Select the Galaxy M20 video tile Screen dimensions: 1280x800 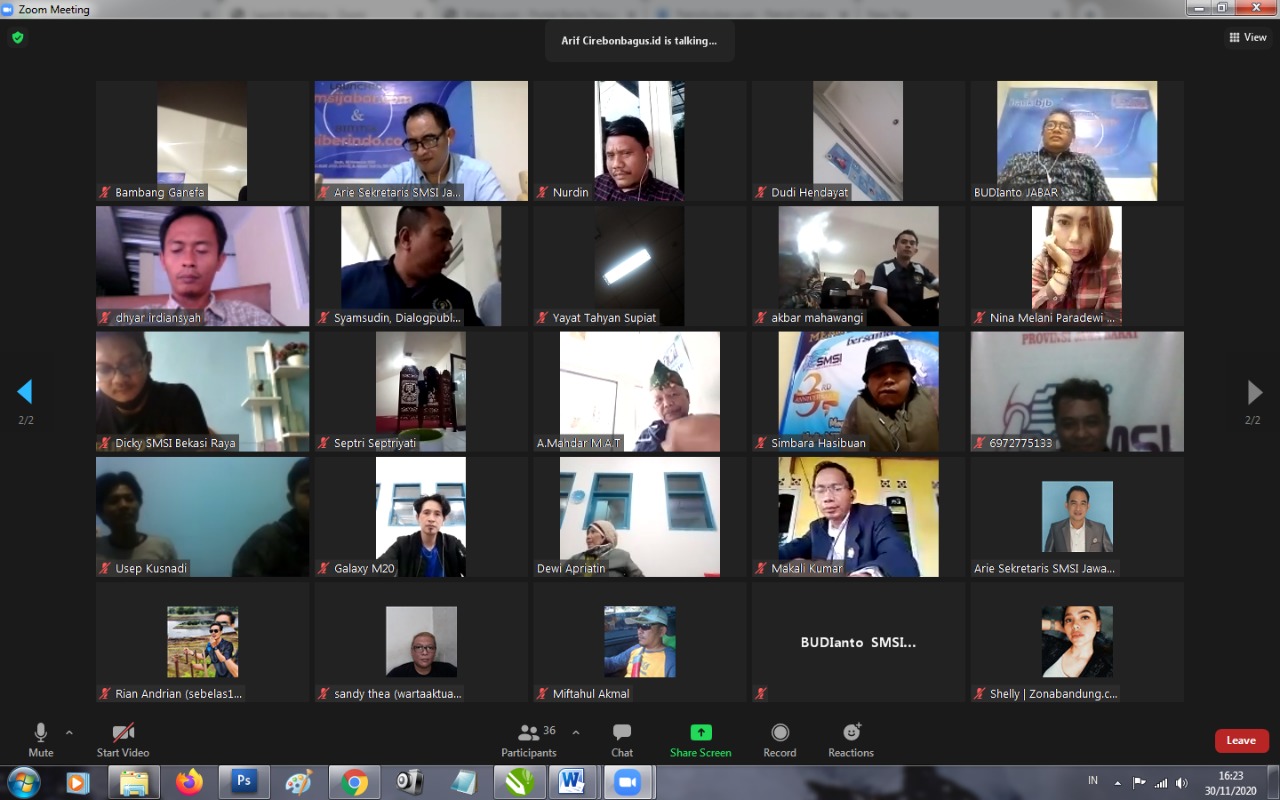(x=421, y=517)
